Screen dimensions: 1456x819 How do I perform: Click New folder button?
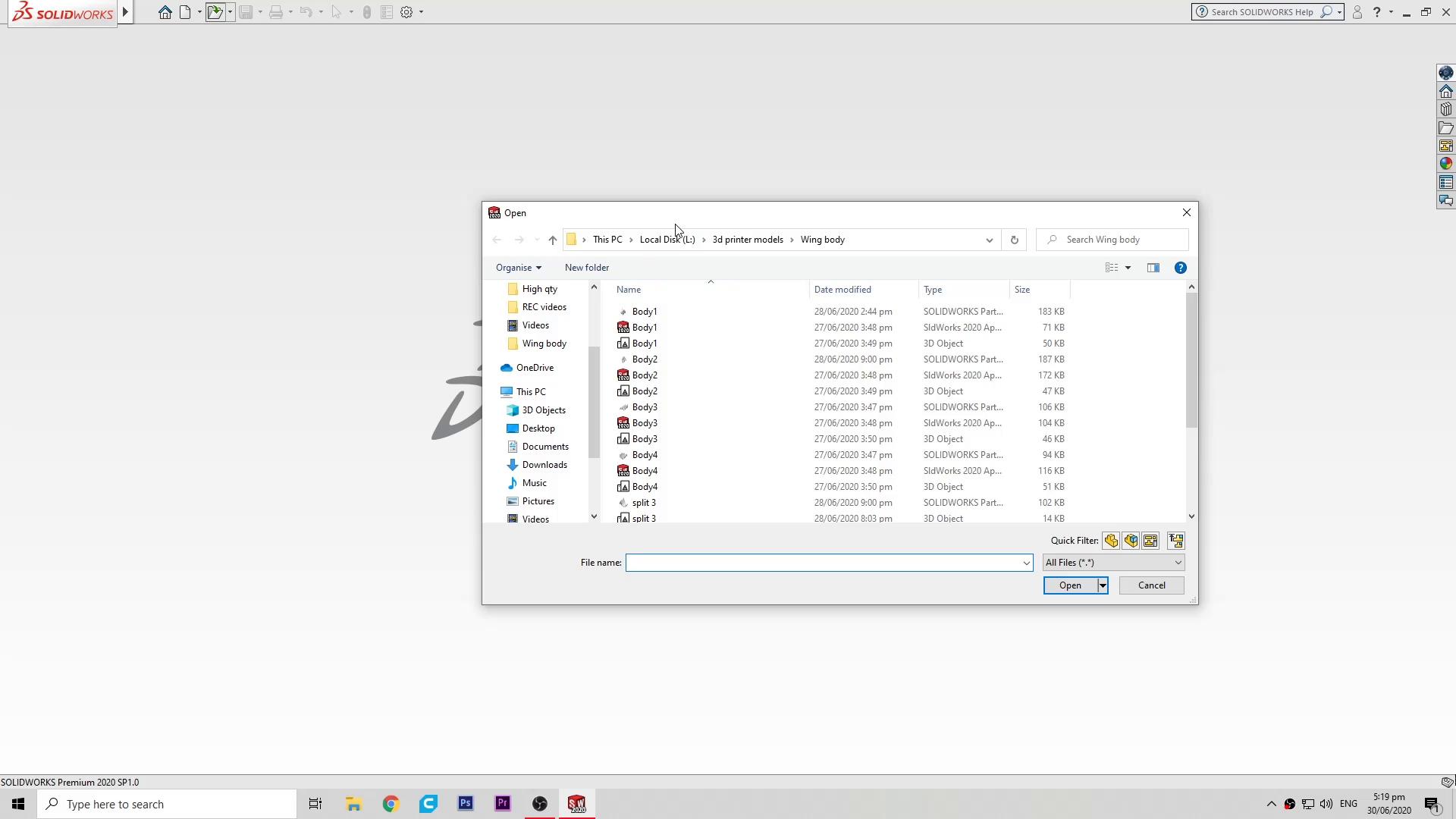tap(587, 268)
